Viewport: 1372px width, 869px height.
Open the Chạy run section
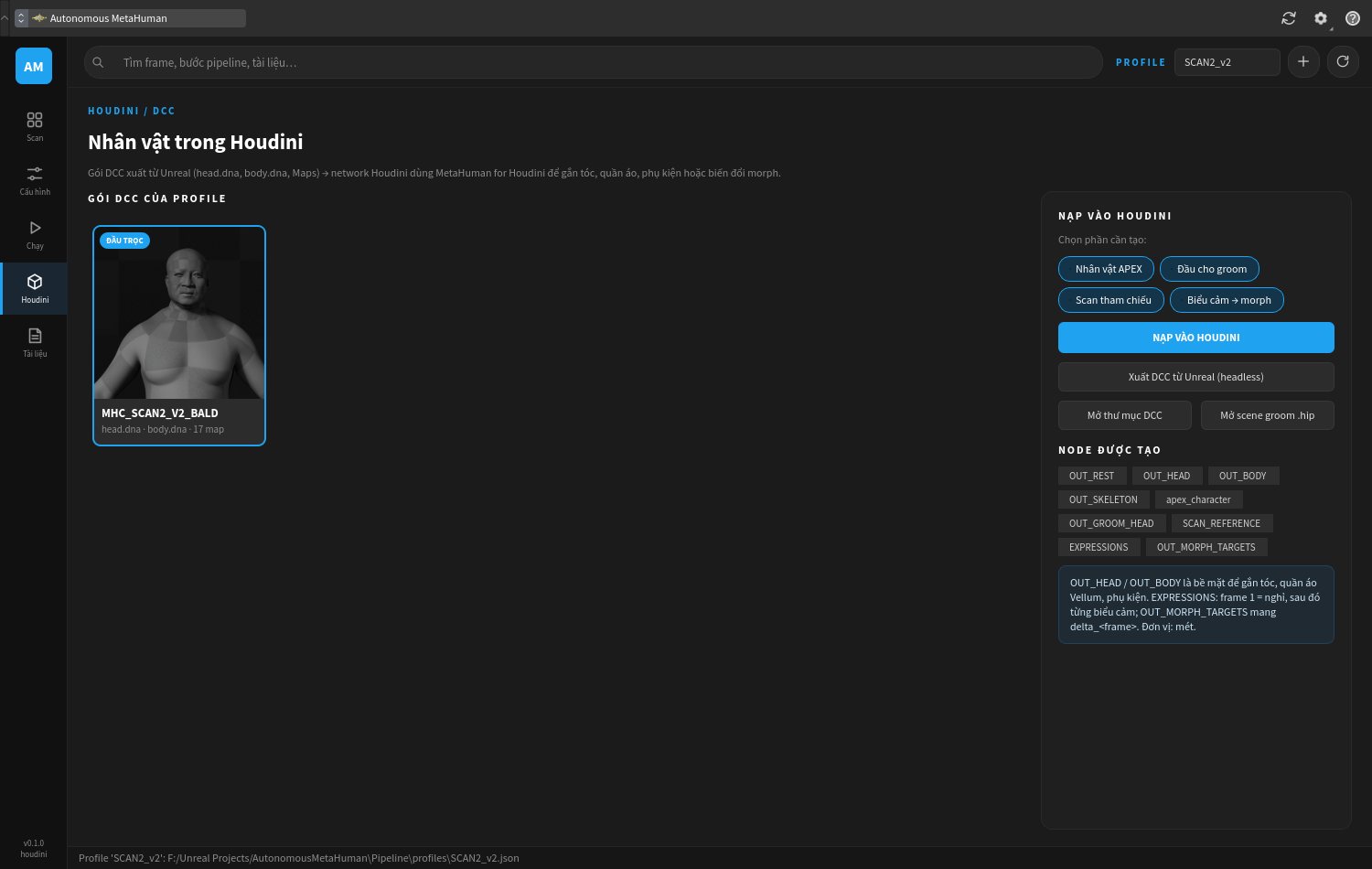pos(34,234)
